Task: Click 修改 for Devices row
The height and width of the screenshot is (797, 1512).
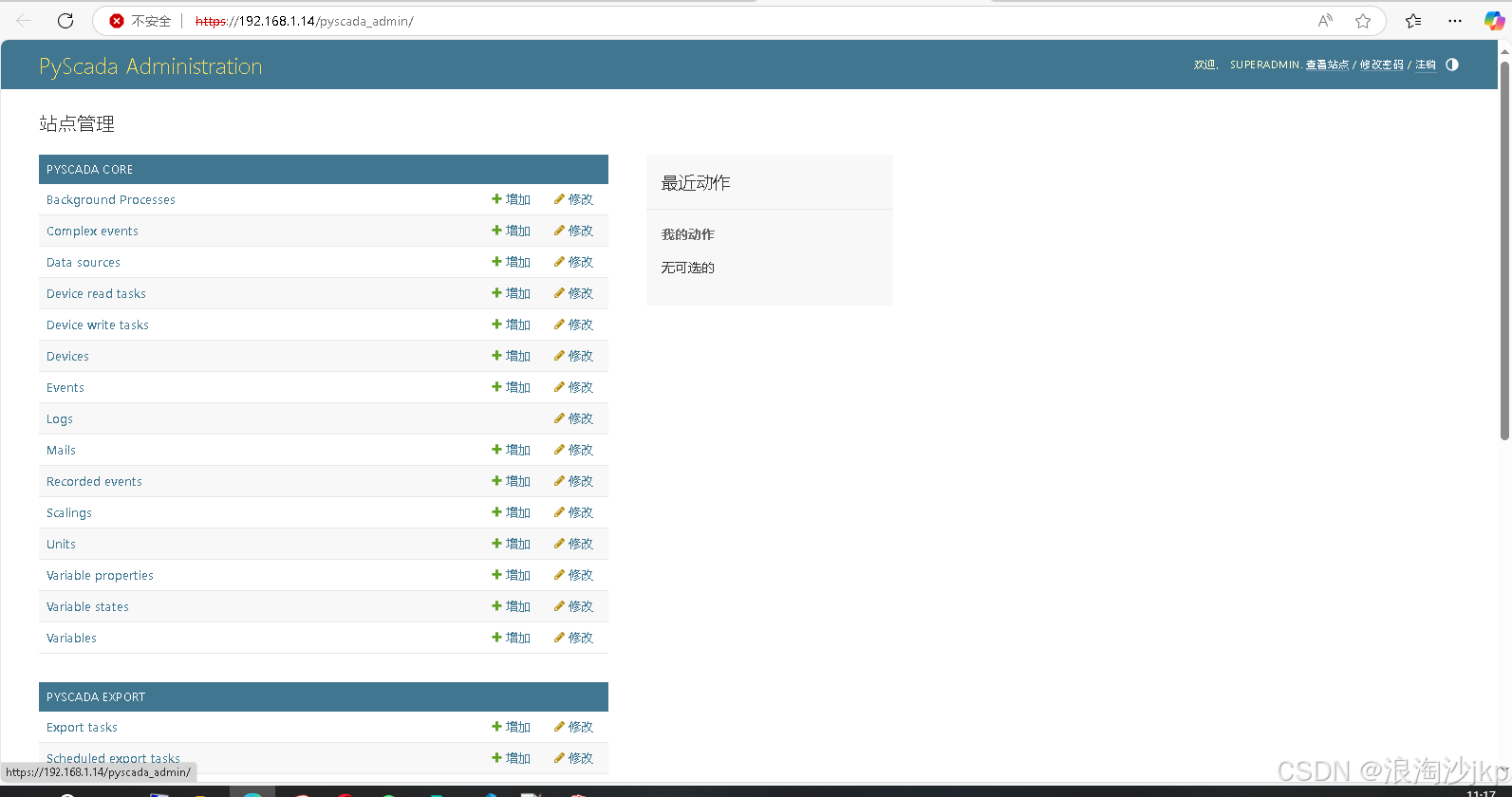Action: pos(573,356)
